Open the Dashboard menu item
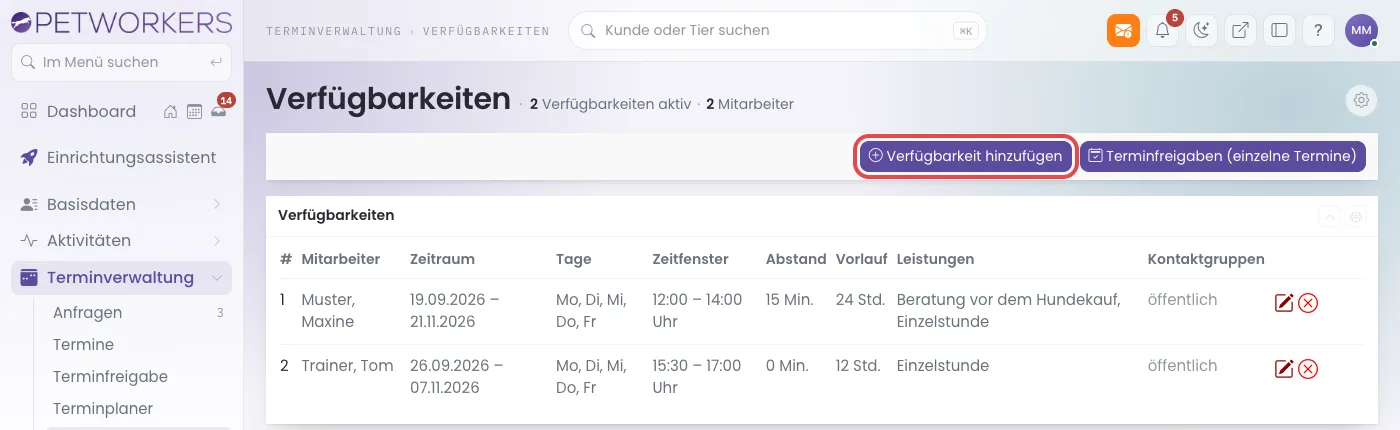Viewport: 1400px width, 430px height. coord(91,111)
